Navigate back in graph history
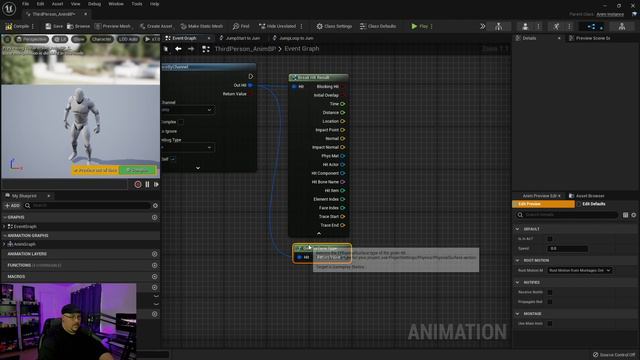The image size is (640, 360). [178, 49]
